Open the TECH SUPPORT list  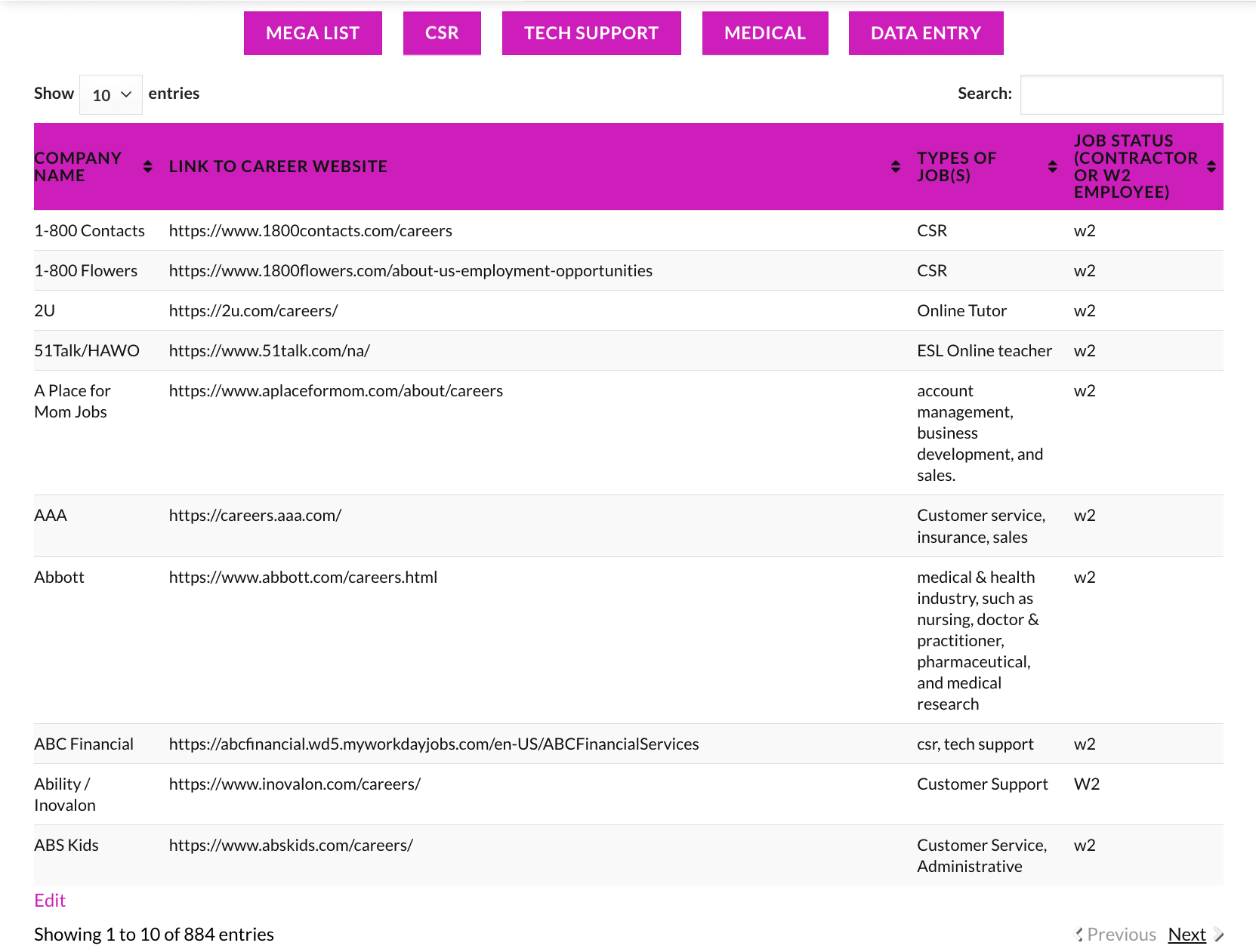pyautogui.click(x=591, y=33)
